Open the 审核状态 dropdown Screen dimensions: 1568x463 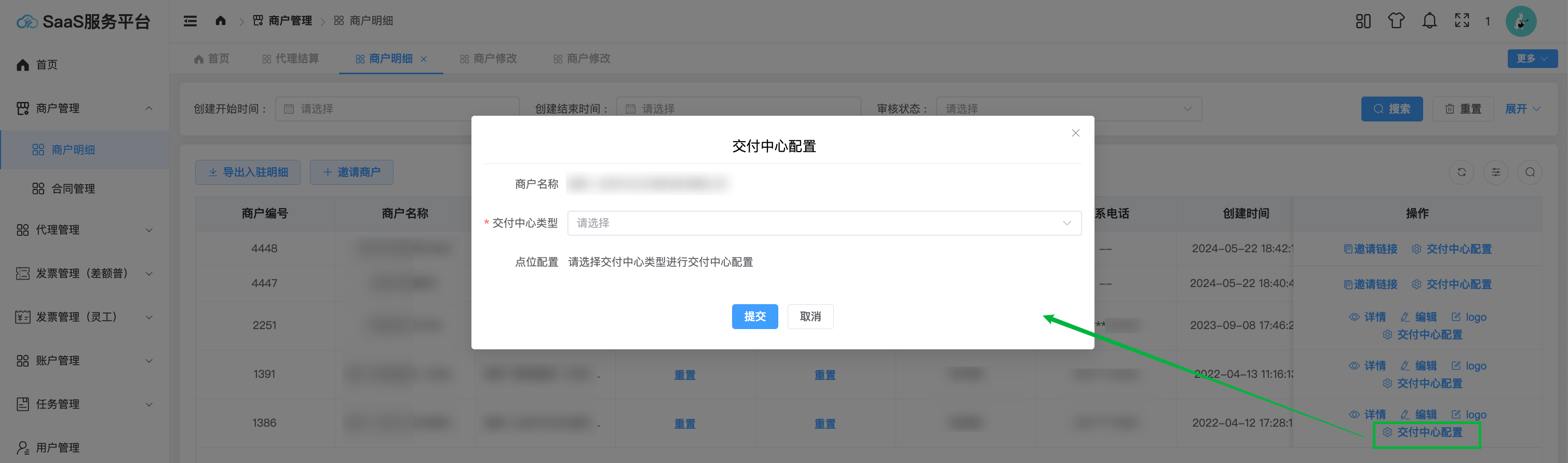tap(1068, 109)
